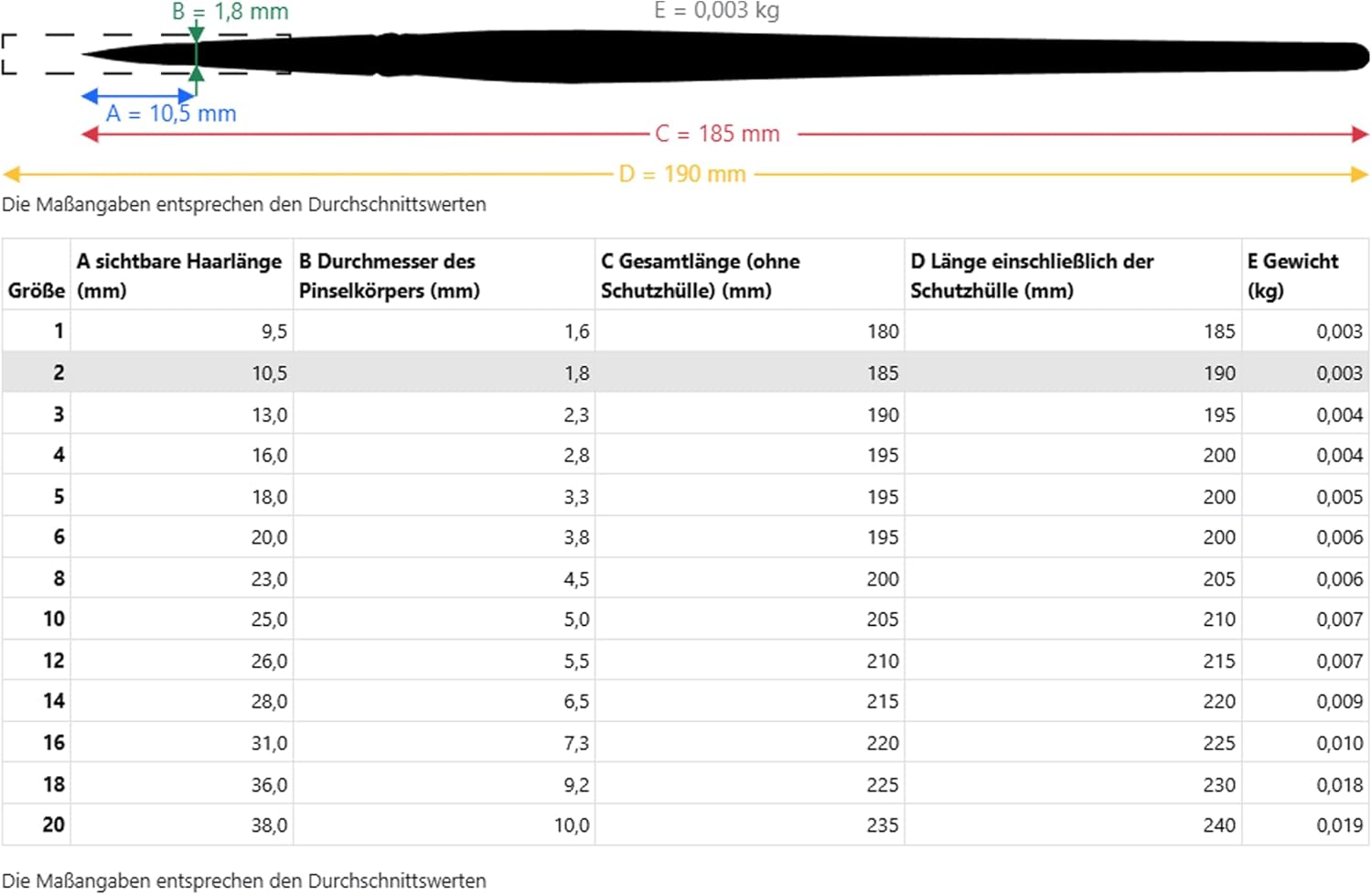Click the red 'C = 185 mm' label
The width and height of the screenshot is (1372, 895).
tap(717, 134)
